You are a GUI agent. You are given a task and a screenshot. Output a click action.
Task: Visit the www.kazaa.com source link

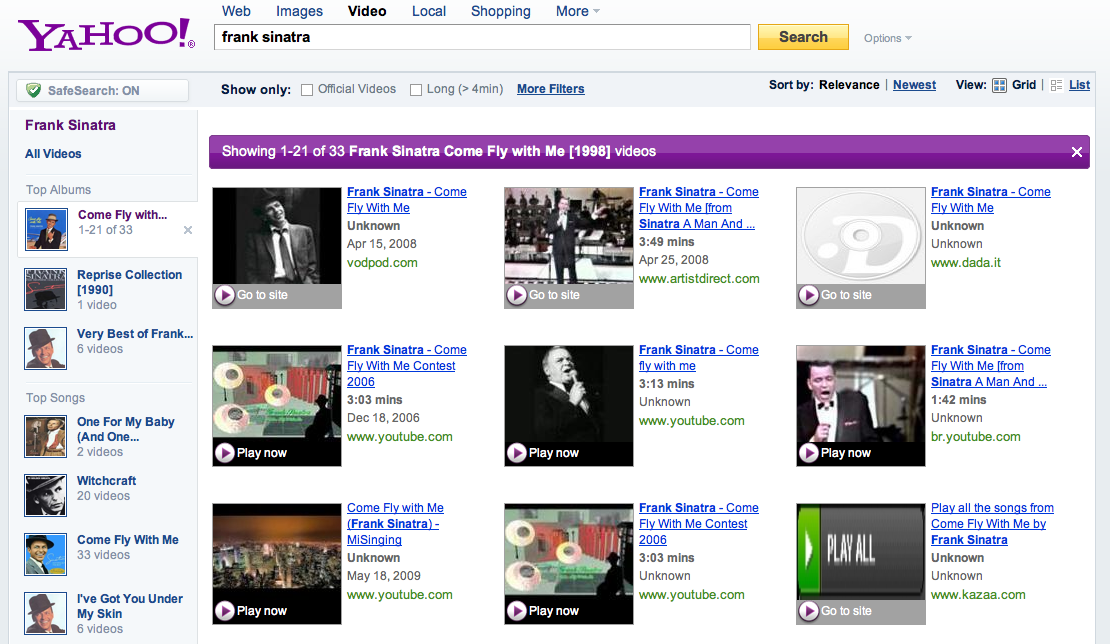tap(978, 594)
